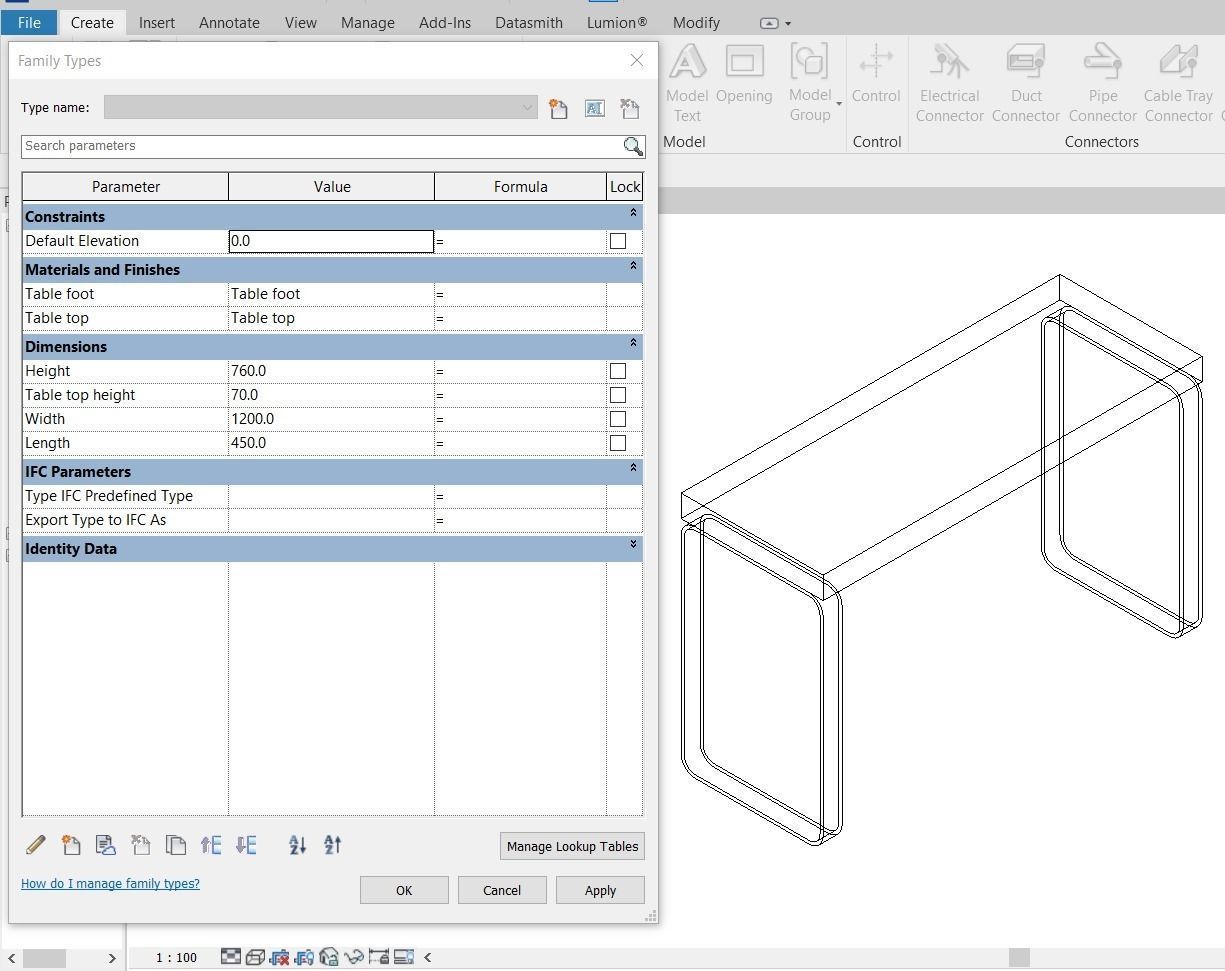Click the 1 : 100 view scale
The height and width of the screenshot is (971, 1225).
click(177, 958)
